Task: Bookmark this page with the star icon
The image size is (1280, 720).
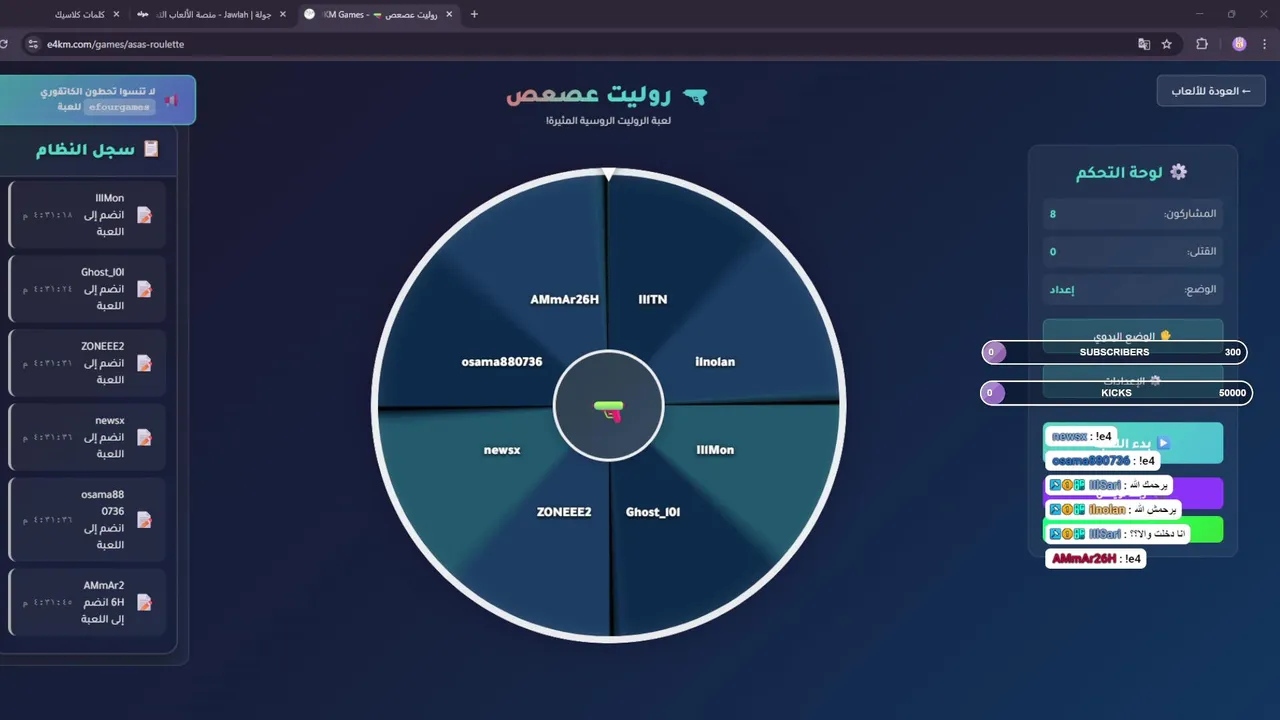Action: pyautogui.click(x=1167, y=44)
